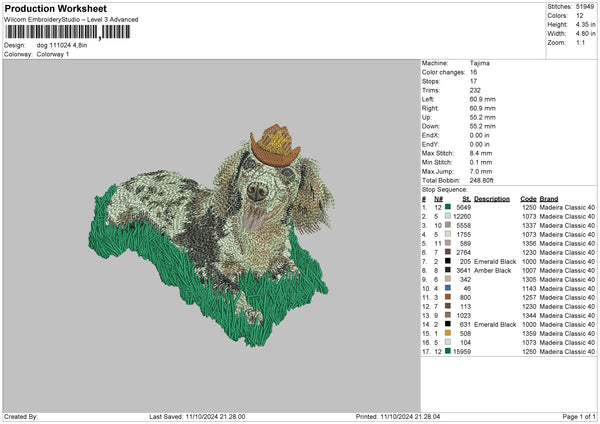600x424 pixels.
Task: Click the dog's cowboy hat in design
Action: tap(274, 143)
